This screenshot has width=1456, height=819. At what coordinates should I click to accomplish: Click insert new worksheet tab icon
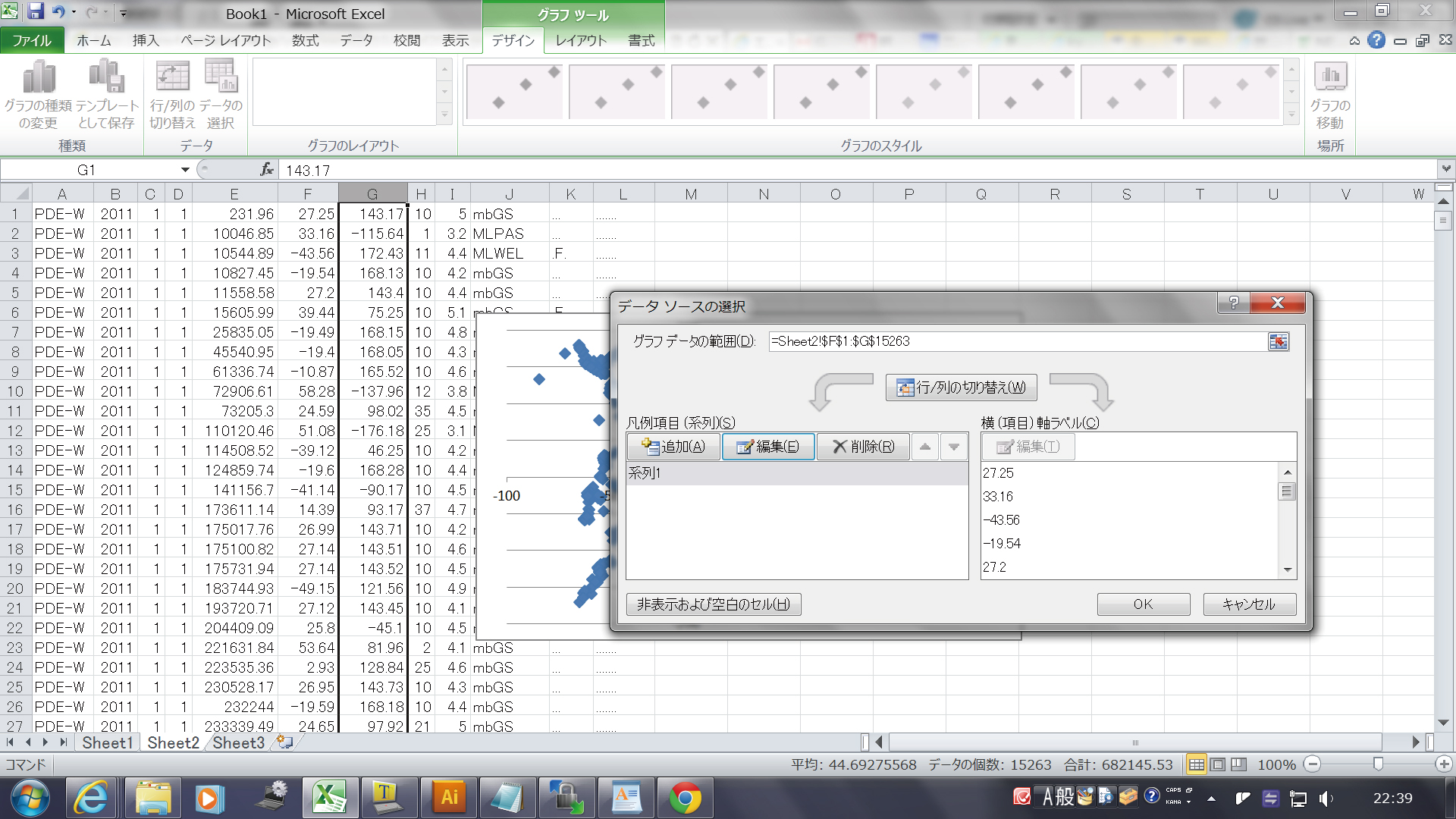285,742
